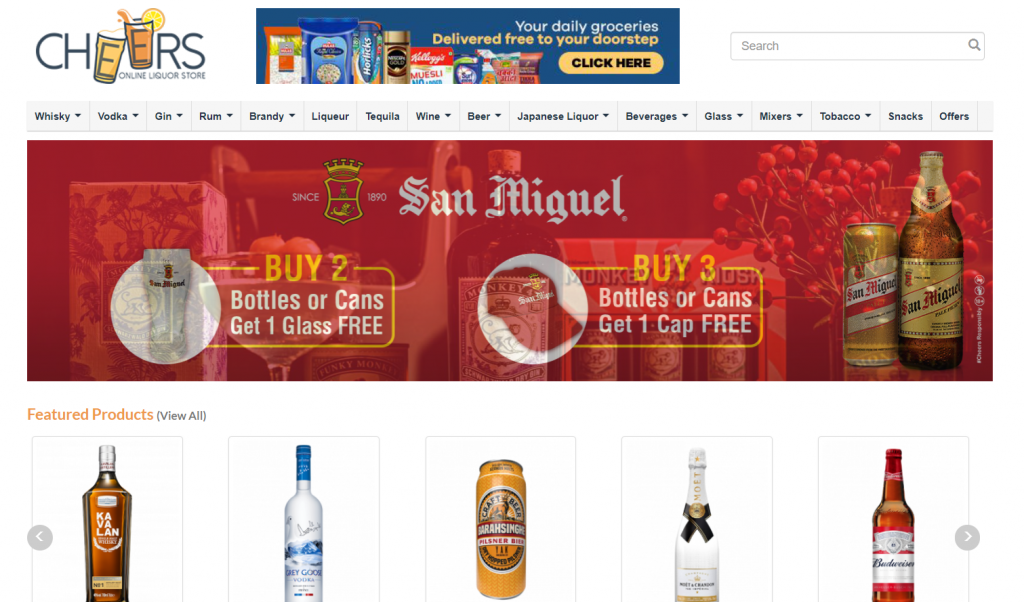Image resolution: width=1024 pixels, height=602 pixels.
Task: Click the grocery delivery Click Here banner
Action: tap(612, 62)
